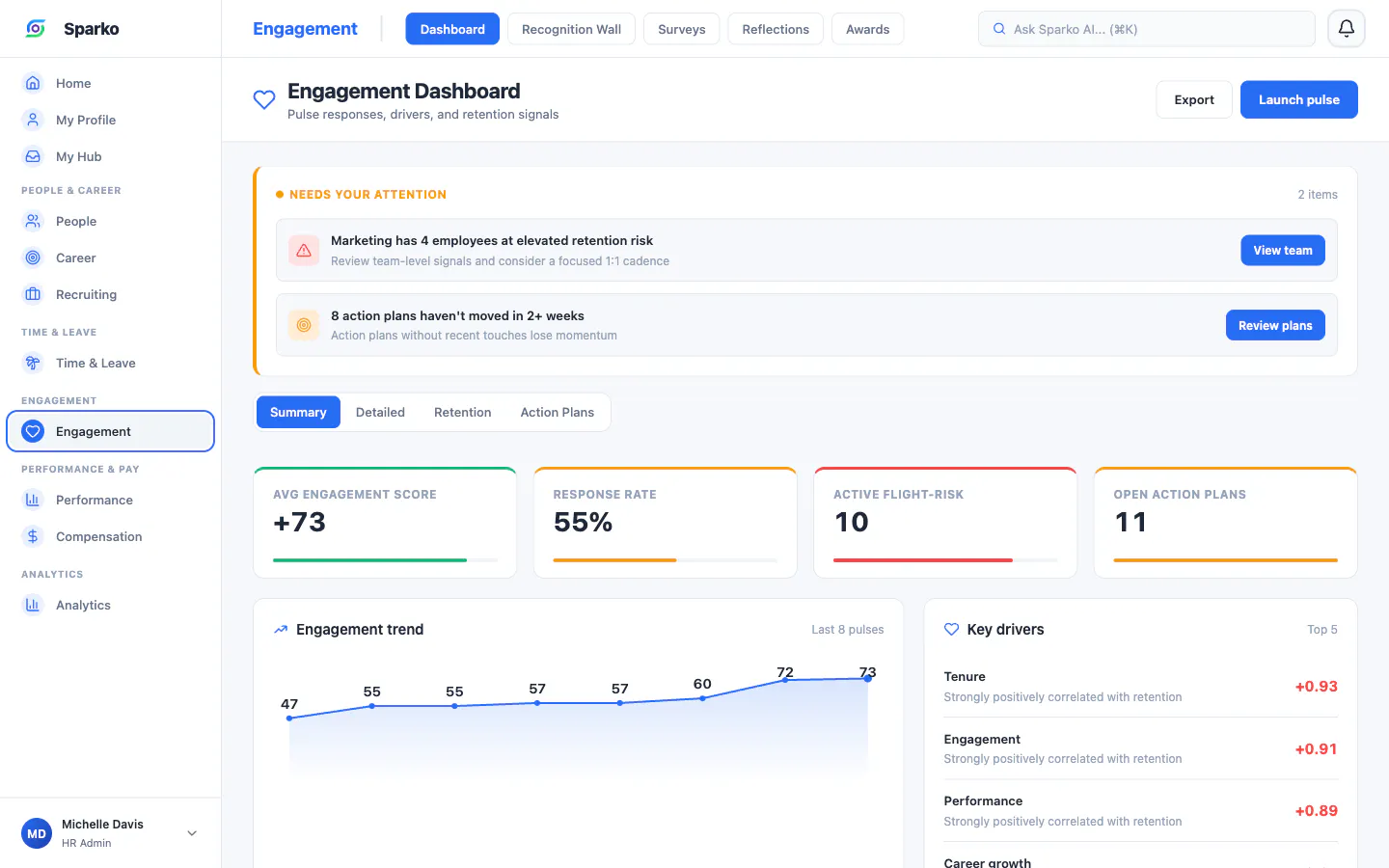Focus the Ask Sparko AI search field

[1147, 29]
